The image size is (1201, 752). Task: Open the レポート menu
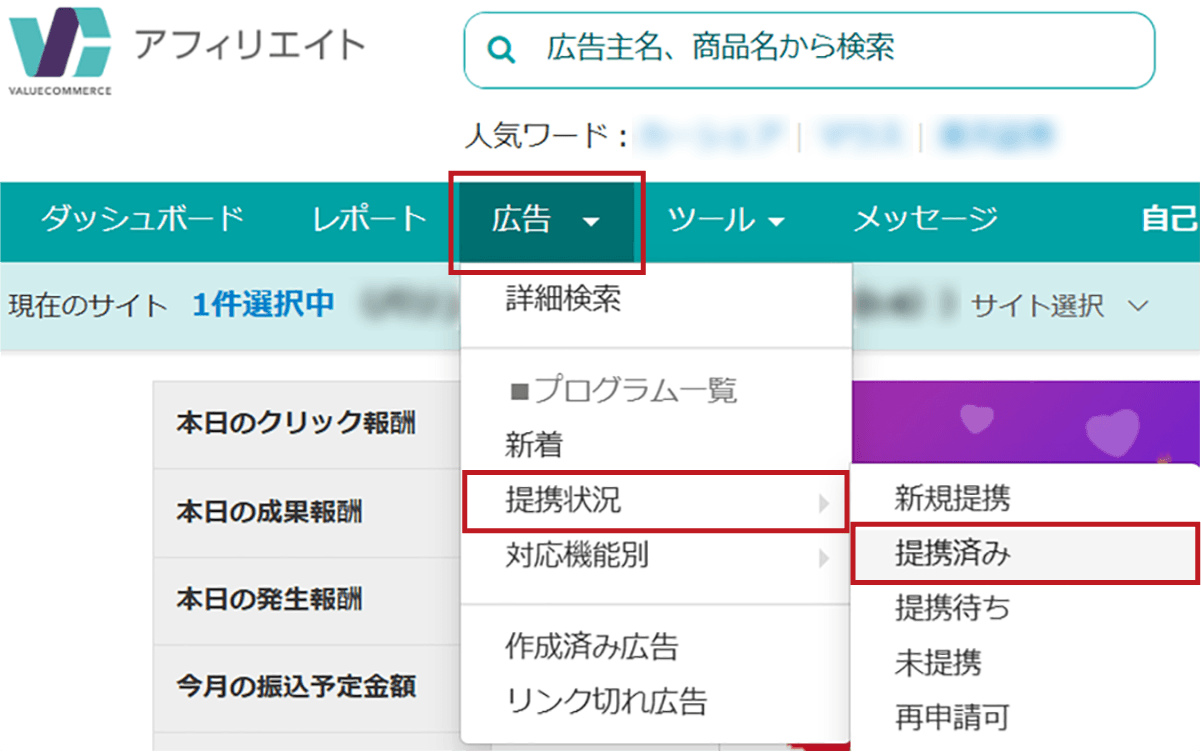point(368,218)
